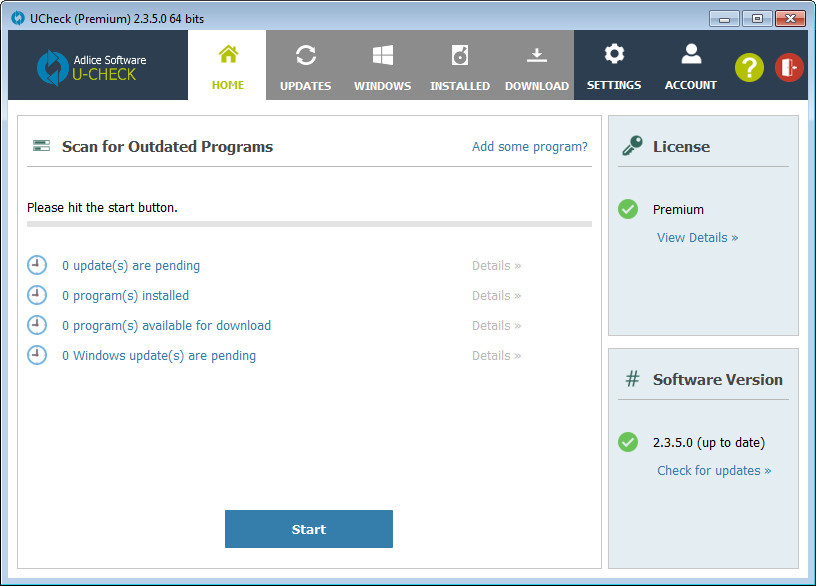Click the green checkmark beside 2.3.5.0

click(628, 442)
